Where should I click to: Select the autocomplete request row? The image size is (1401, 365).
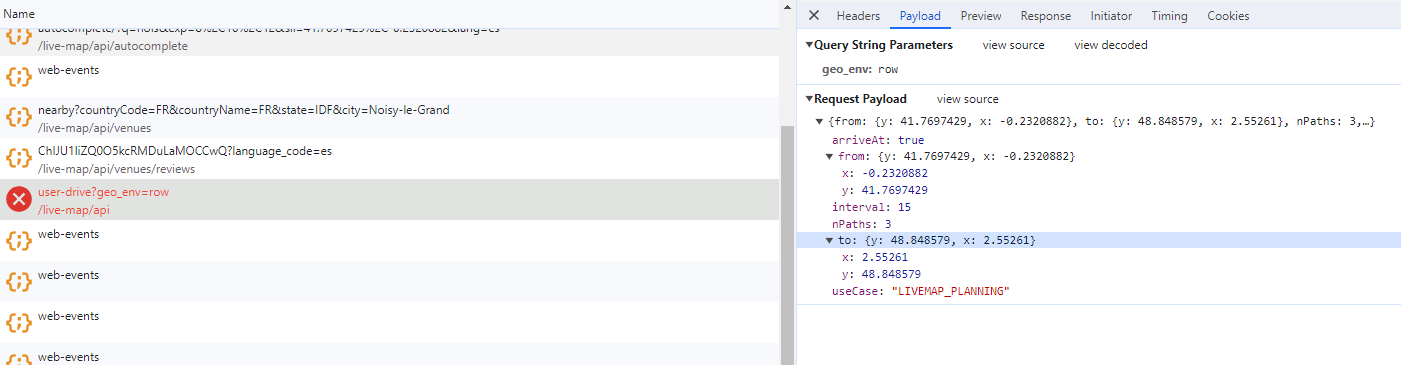[x=389, y=42]
